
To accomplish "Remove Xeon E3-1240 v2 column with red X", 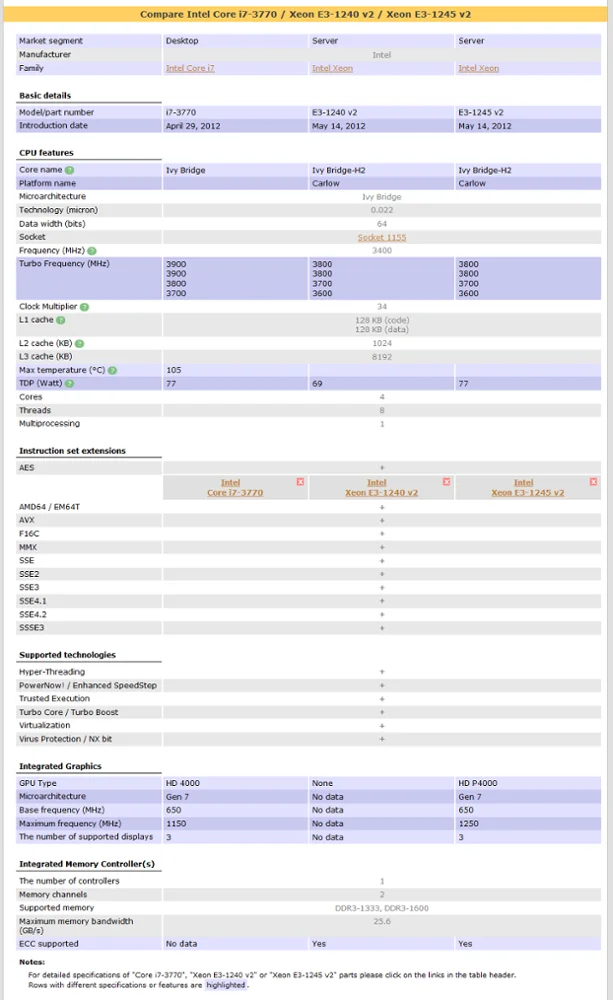I will click(x=447, y=482).
